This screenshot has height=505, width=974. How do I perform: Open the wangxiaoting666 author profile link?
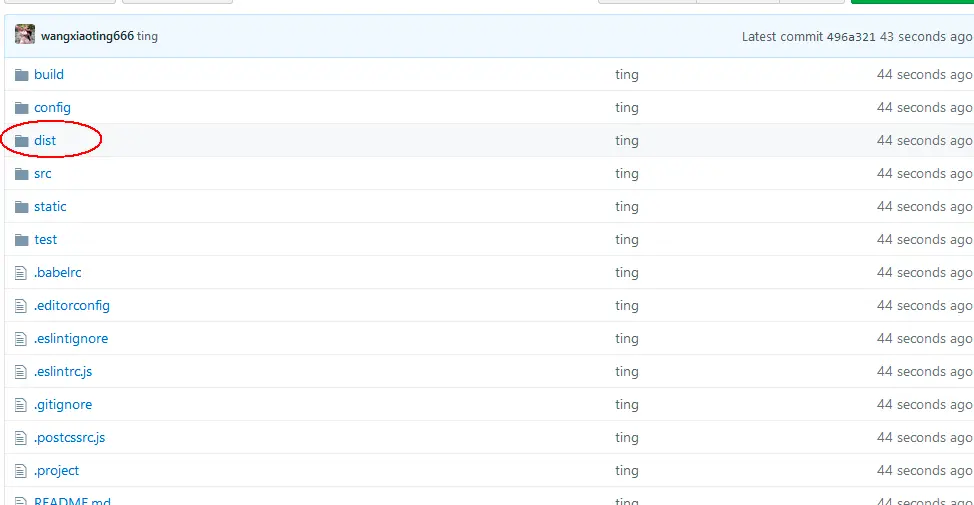(87, 36)
